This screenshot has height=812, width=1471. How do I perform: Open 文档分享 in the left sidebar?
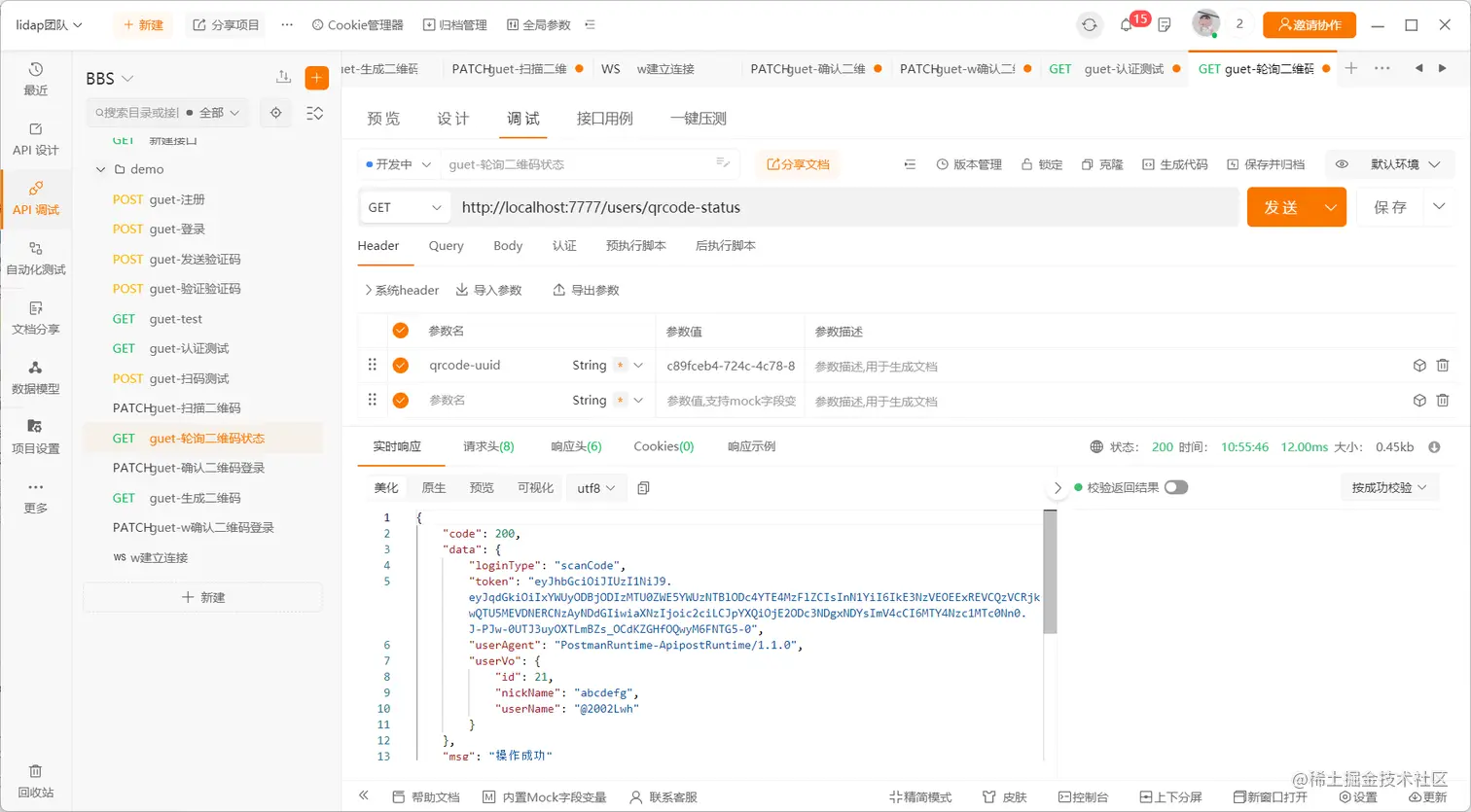click(x=36, y=318)
